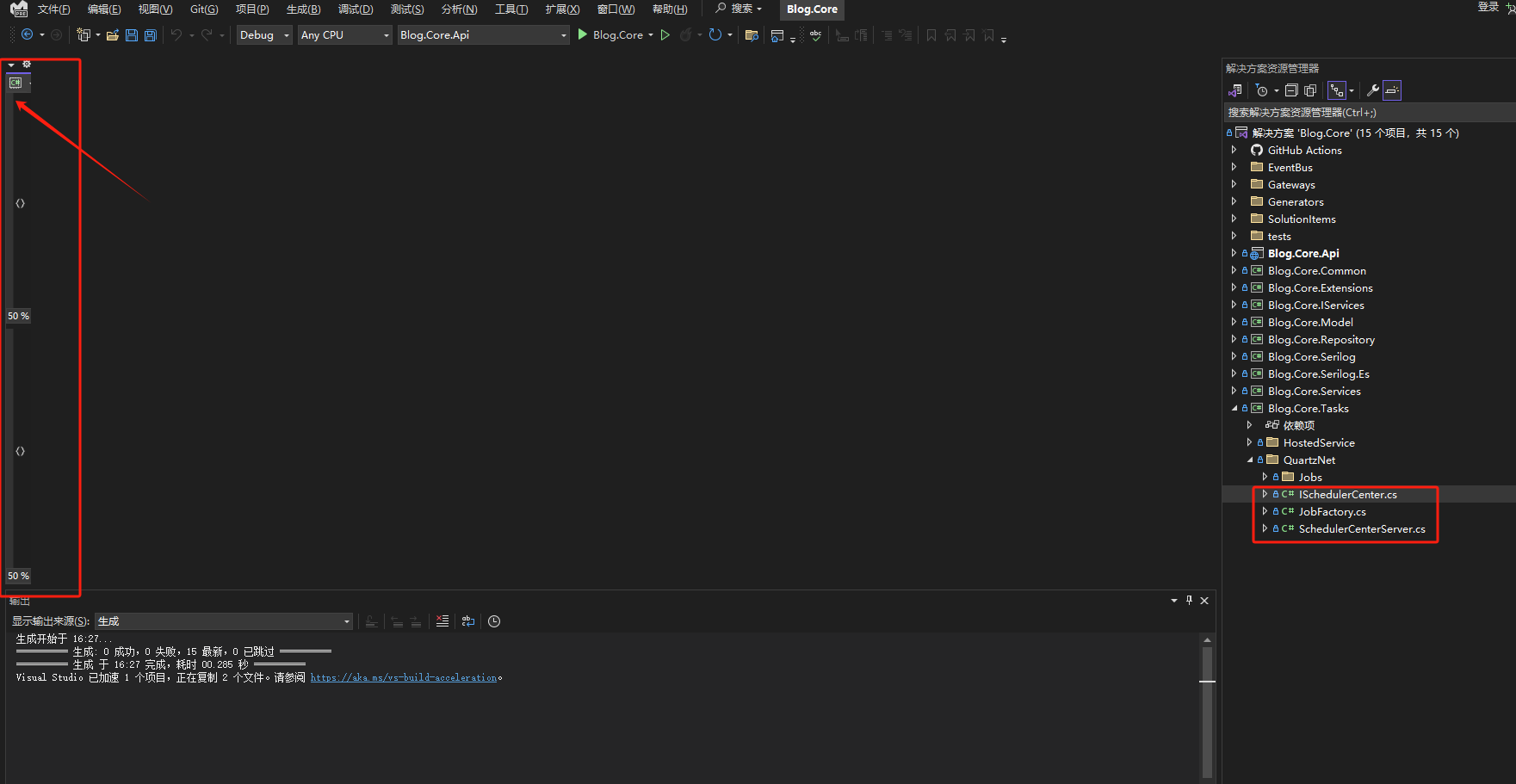
Task: Click the navigate backward arrow icon
Action: (28, 34)
